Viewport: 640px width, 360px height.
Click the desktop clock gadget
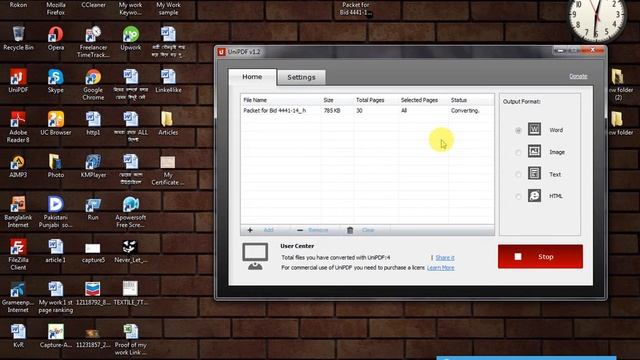[596, 18]
